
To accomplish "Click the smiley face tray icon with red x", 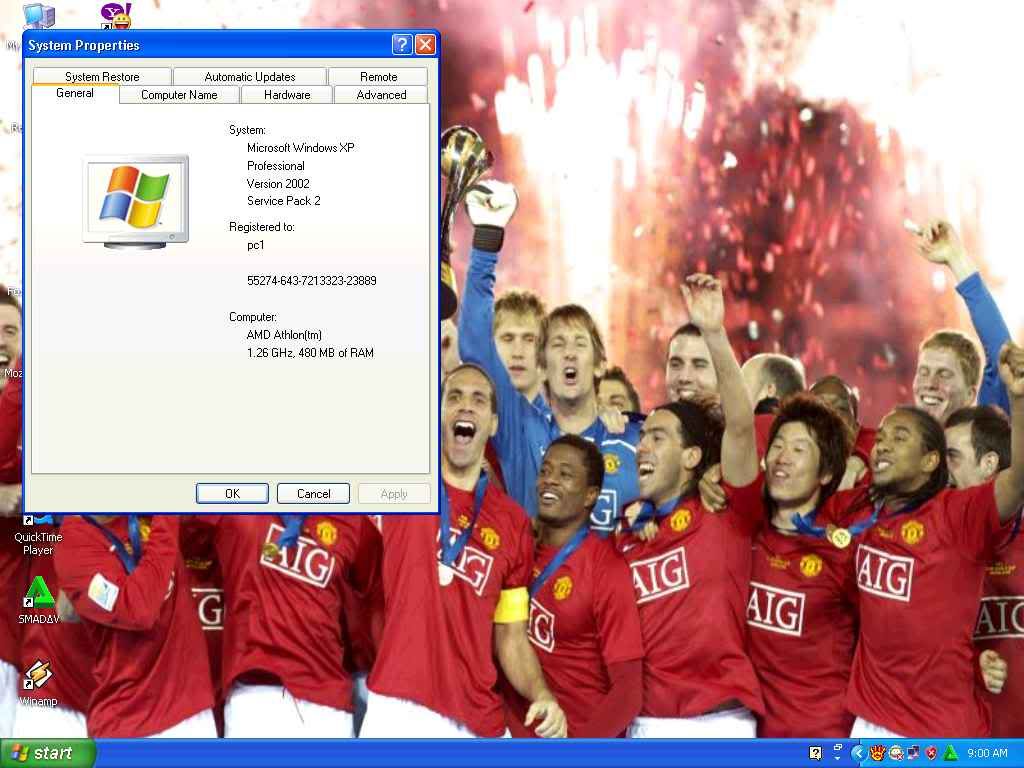I will coord(896,753).
